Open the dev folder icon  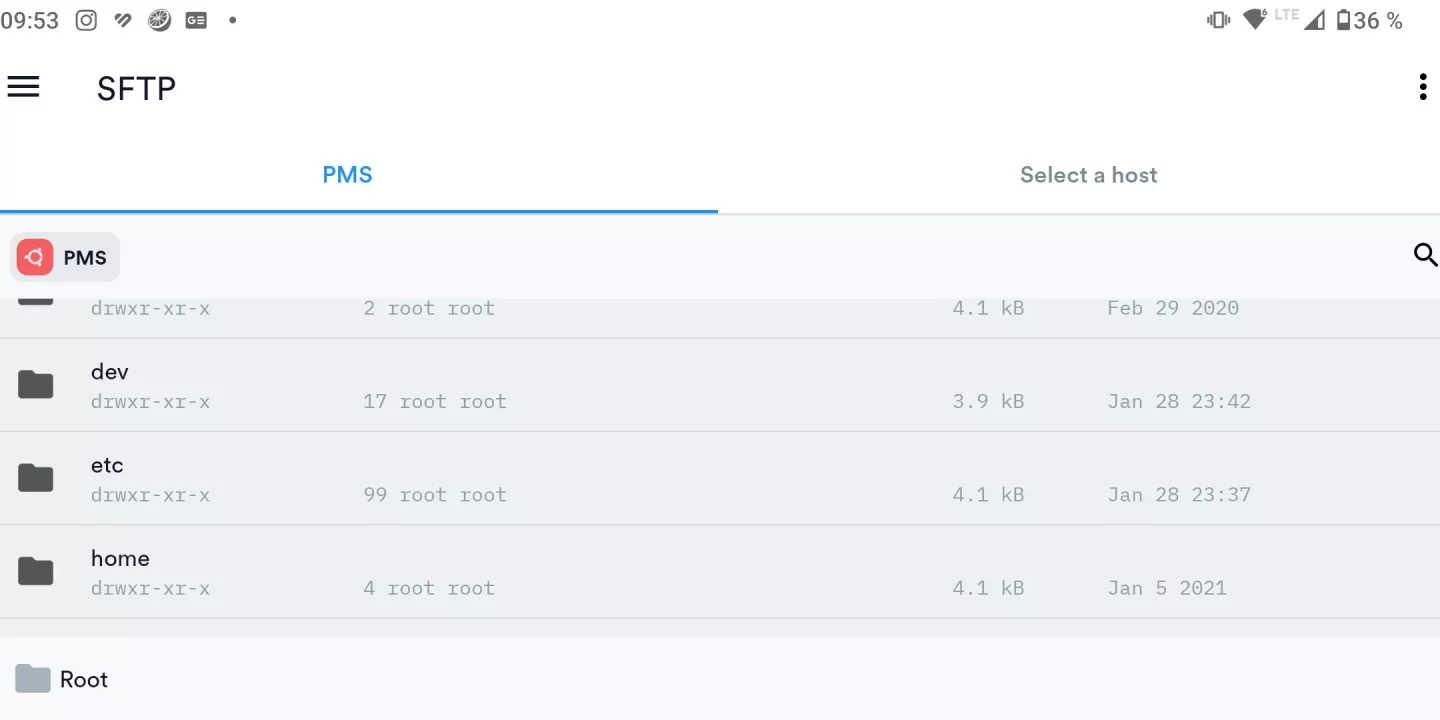36,384
